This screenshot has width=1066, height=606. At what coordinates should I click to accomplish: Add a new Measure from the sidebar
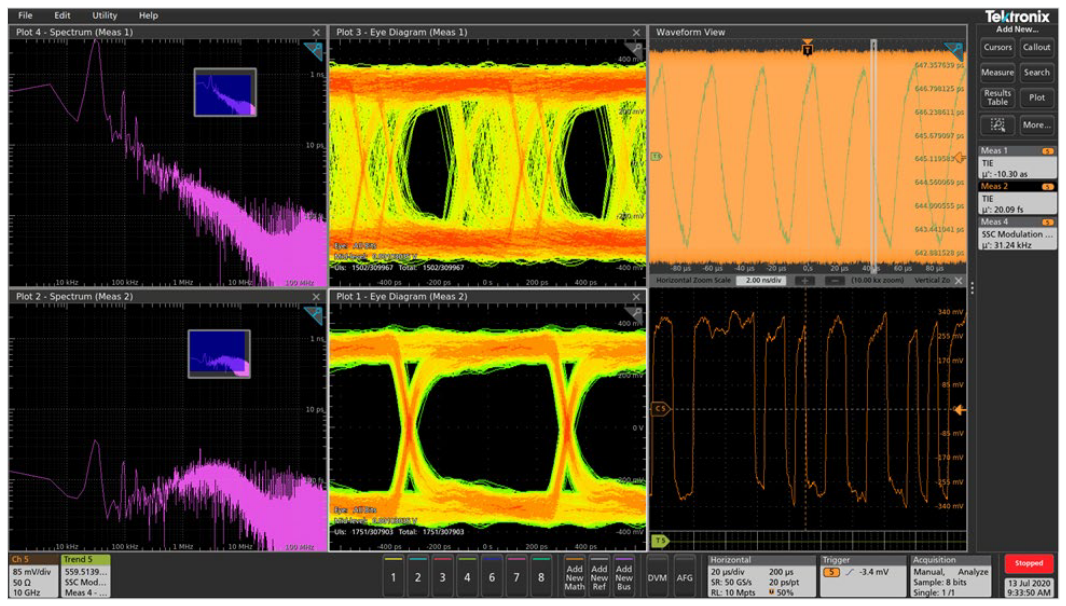pos(997,72)
